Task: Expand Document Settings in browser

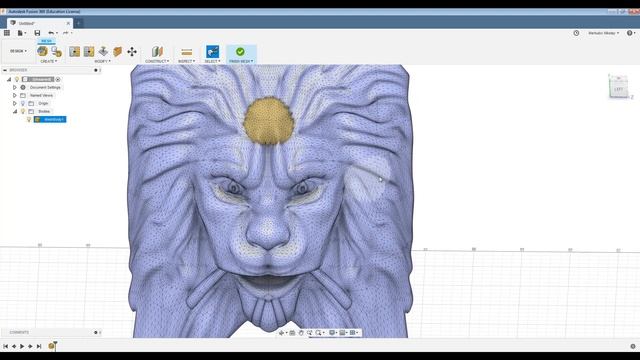Action: click(x=15, y=87)
